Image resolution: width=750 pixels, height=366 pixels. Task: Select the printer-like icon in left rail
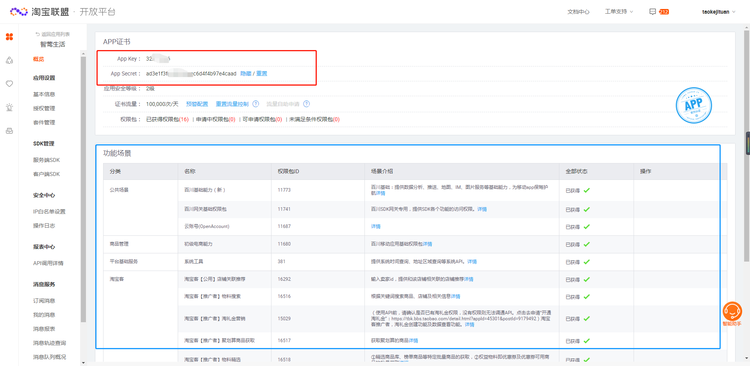coord(9,131)
